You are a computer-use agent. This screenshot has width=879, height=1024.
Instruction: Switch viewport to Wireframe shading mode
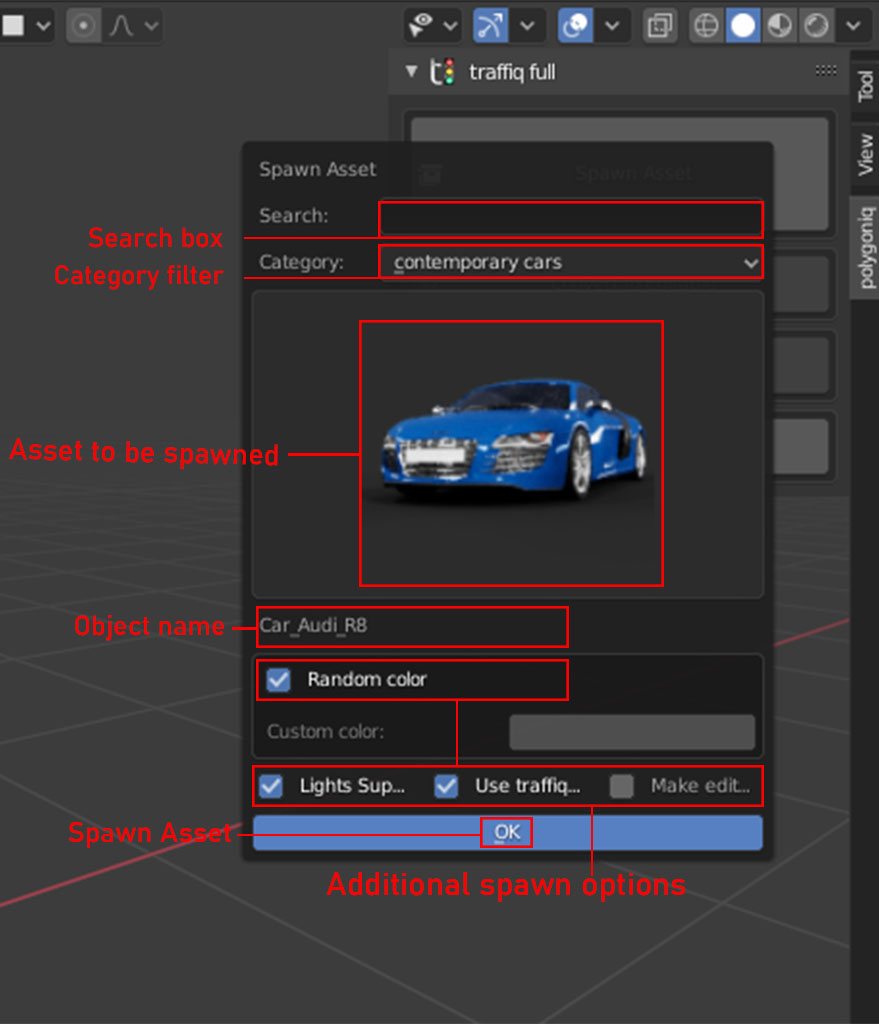pos(705,25)
